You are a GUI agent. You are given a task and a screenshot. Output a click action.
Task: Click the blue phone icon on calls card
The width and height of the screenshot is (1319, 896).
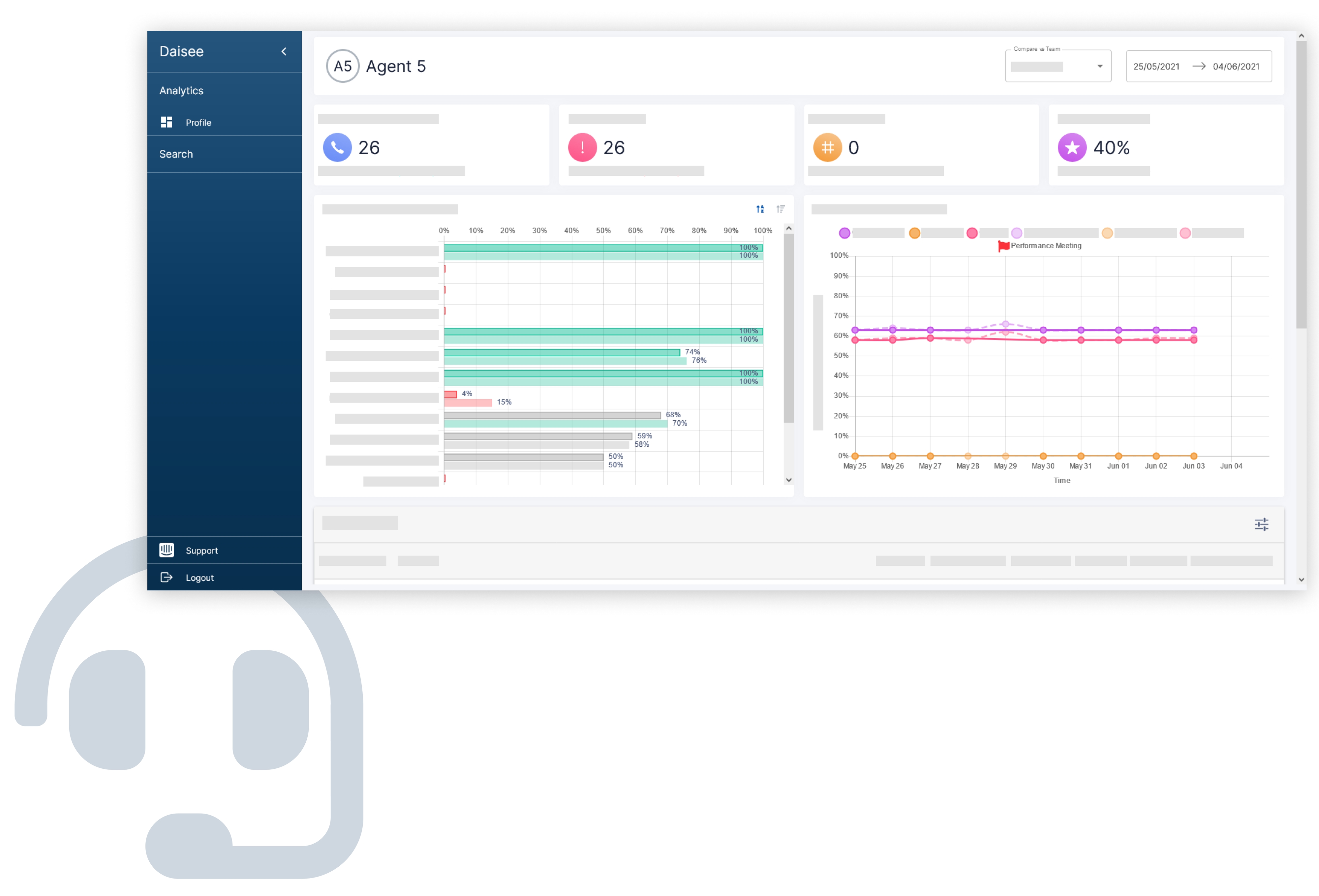click(x=337, y=147)
